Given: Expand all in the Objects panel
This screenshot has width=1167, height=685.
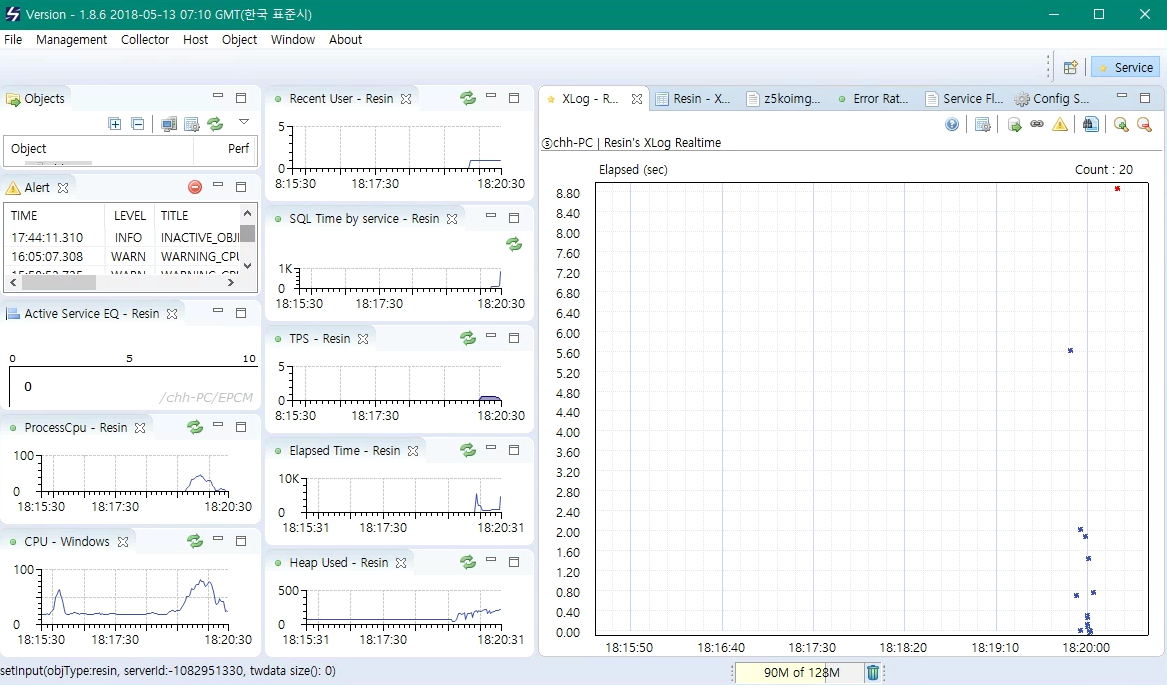Looking at the screenshot, I should pyautogui.click(x=115, y=124).
